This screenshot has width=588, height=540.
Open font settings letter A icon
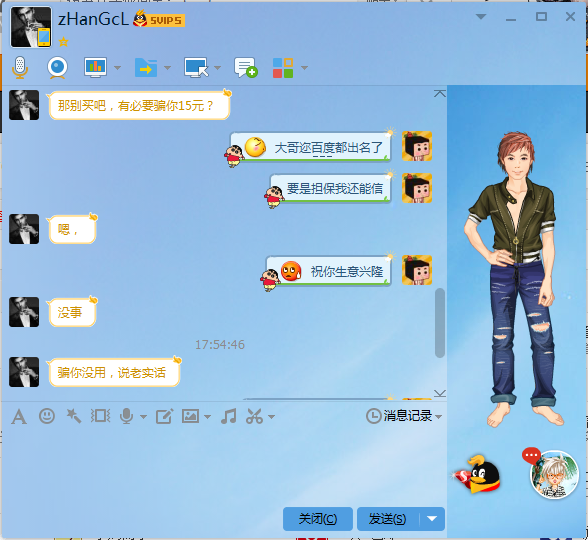pos(19,417)
